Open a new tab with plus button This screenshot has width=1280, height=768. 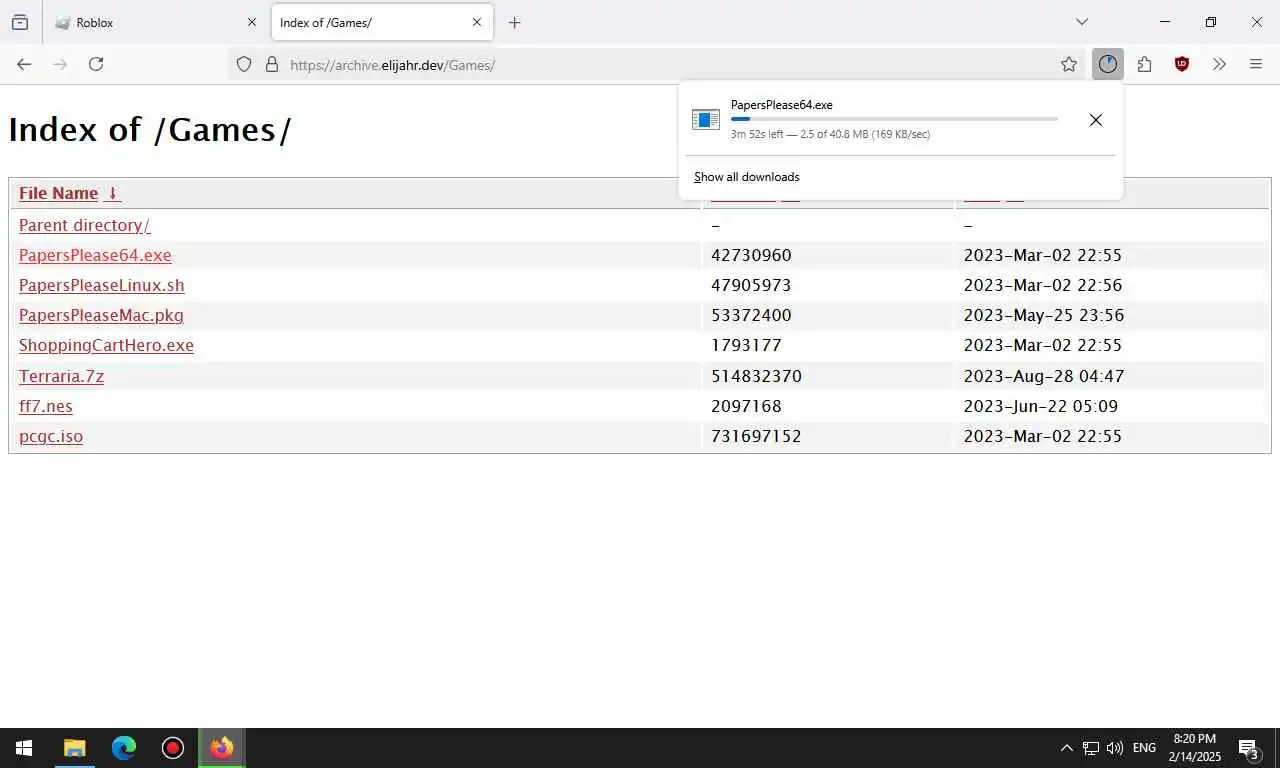514,22
